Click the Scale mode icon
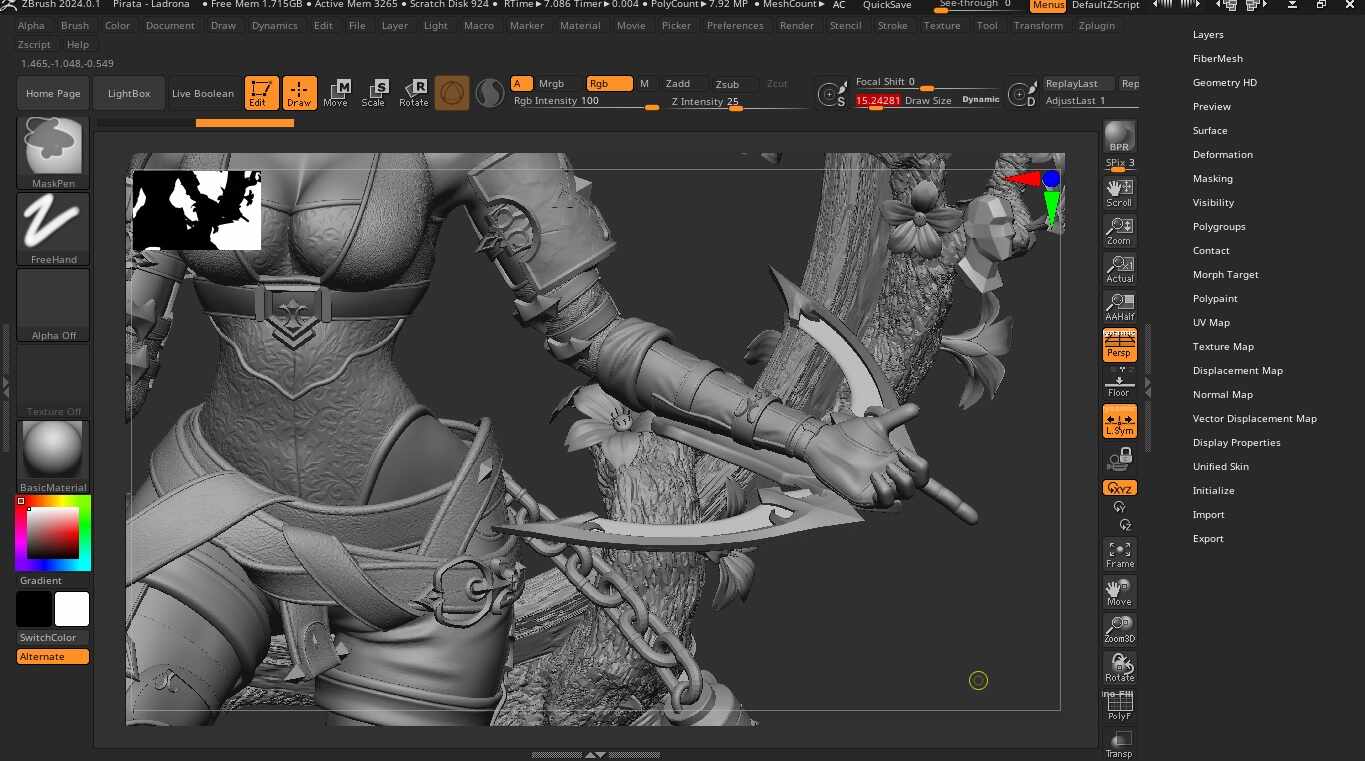 coord(373,93)
